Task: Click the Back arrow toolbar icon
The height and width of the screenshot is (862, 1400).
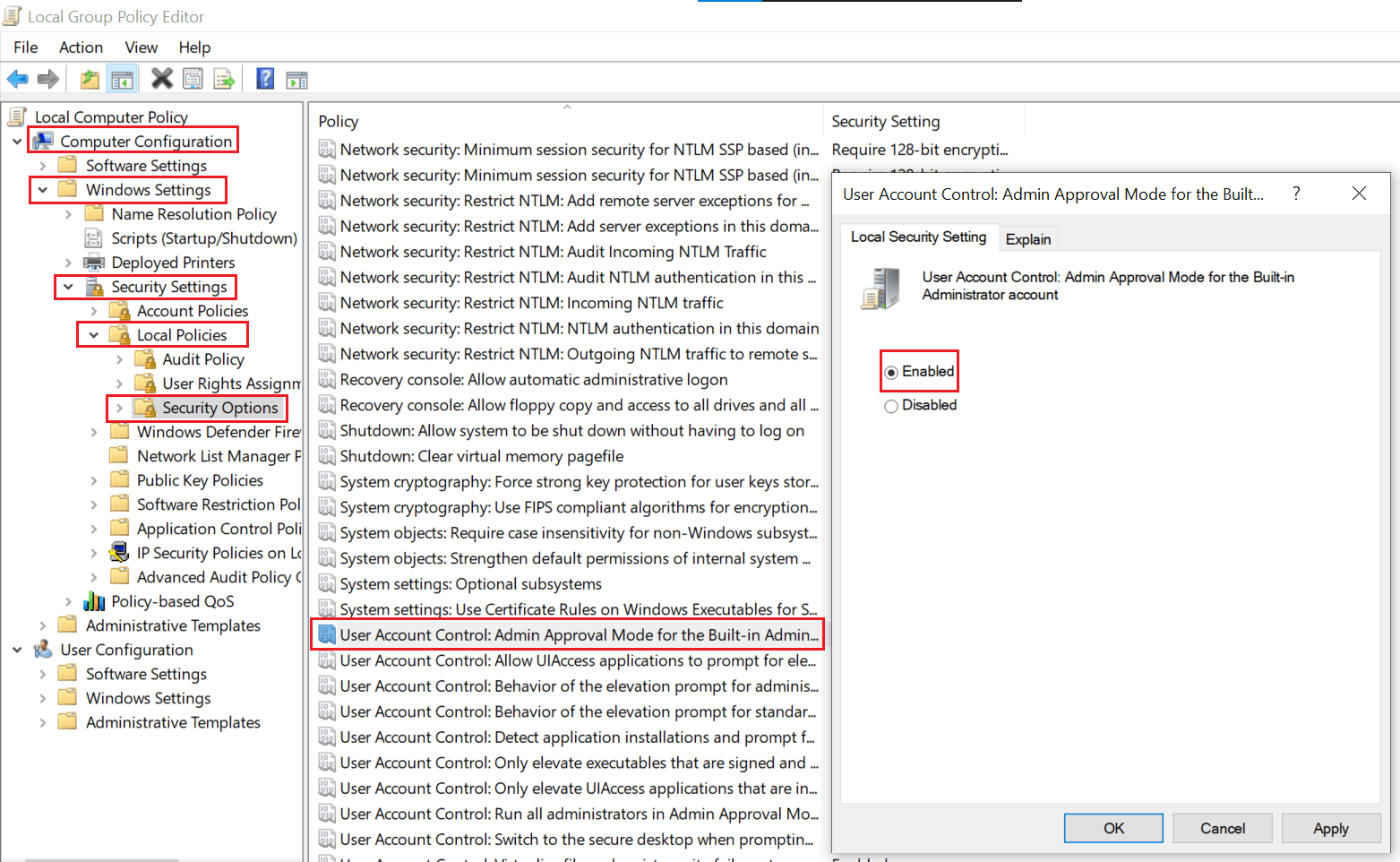Action: tap(17, 79)
